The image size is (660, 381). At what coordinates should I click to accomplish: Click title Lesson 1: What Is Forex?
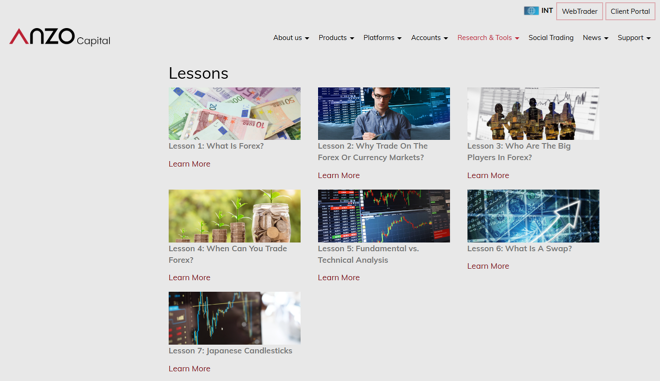[x=216, y=146]
